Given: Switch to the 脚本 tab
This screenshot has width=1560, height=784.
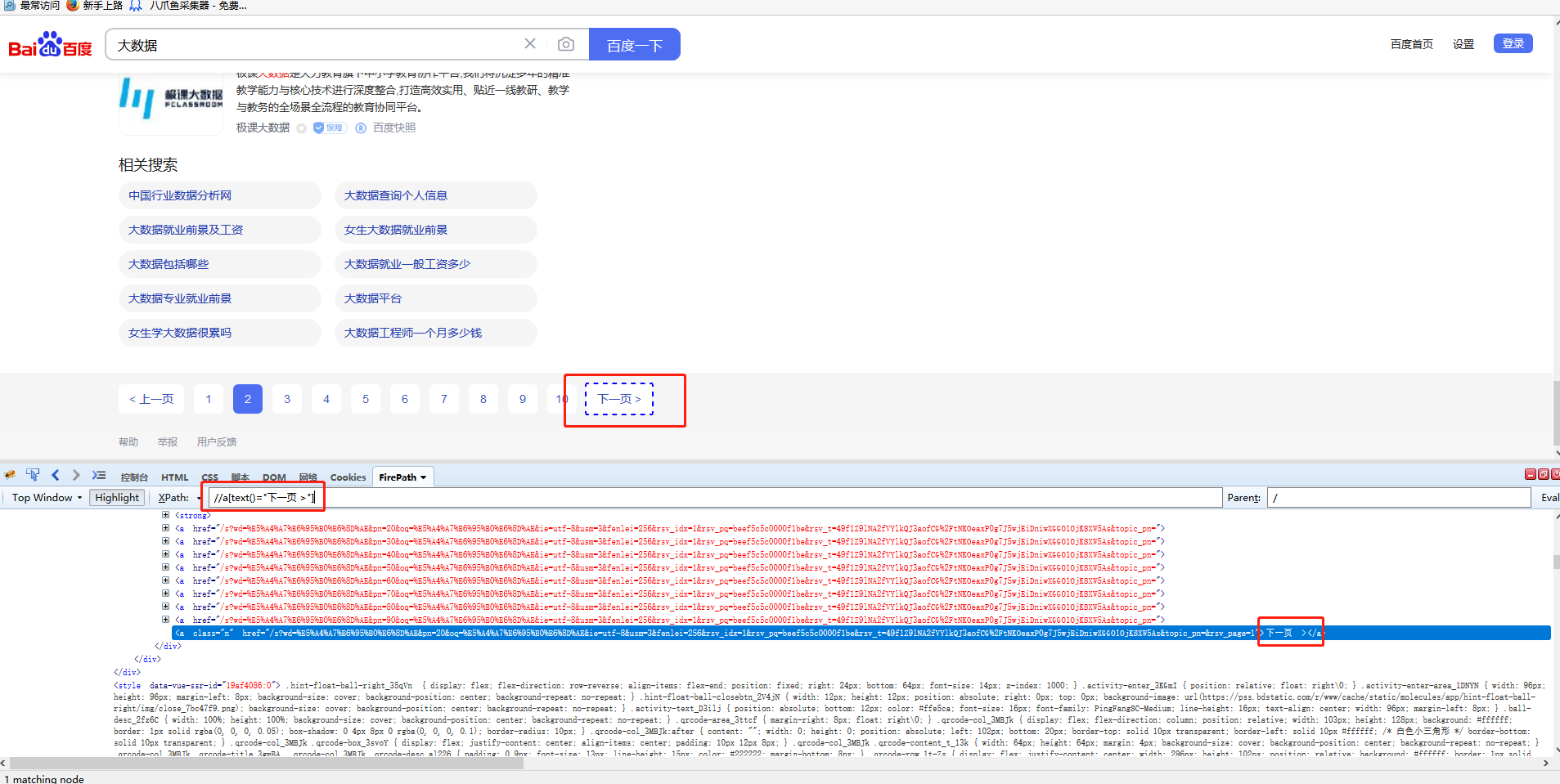Looking at the screenshot, I should click(x=240, y=477).
